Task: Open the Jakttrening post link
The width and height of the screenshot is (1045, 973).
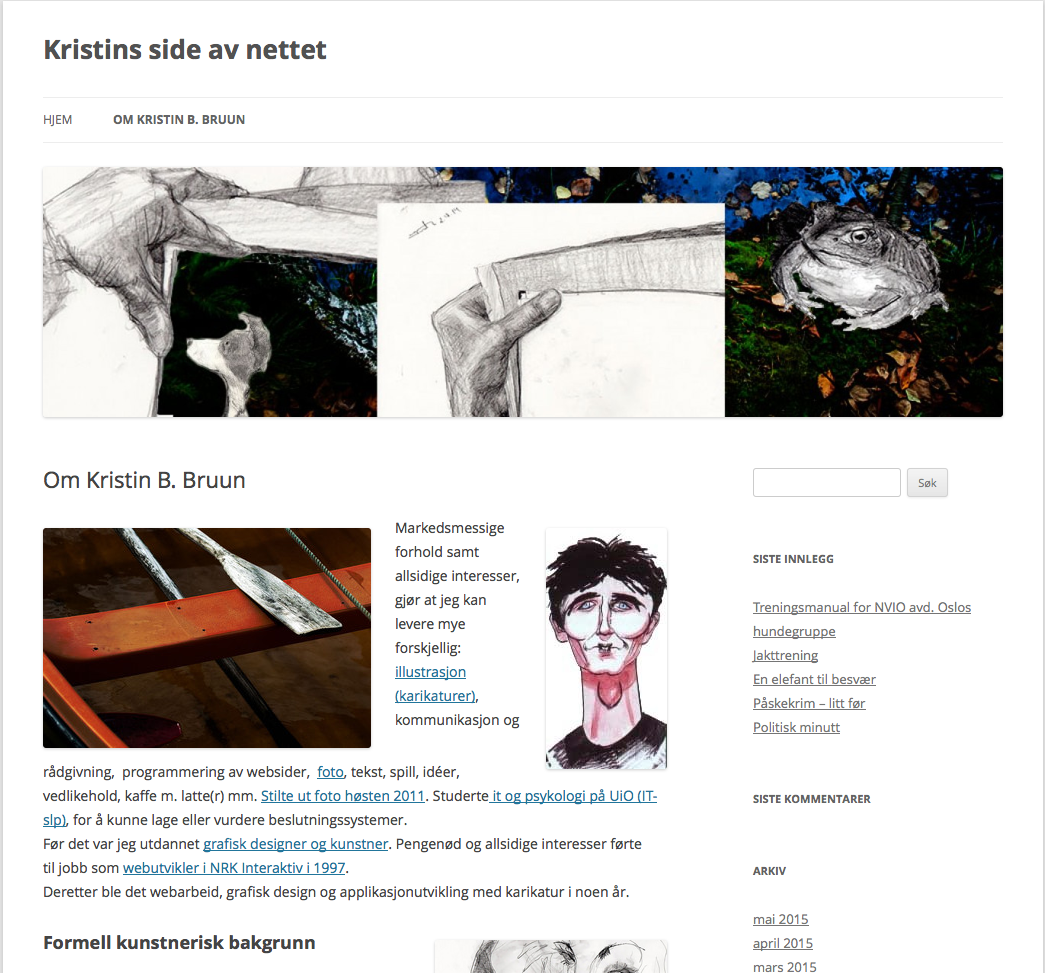Action: point(786,655)
